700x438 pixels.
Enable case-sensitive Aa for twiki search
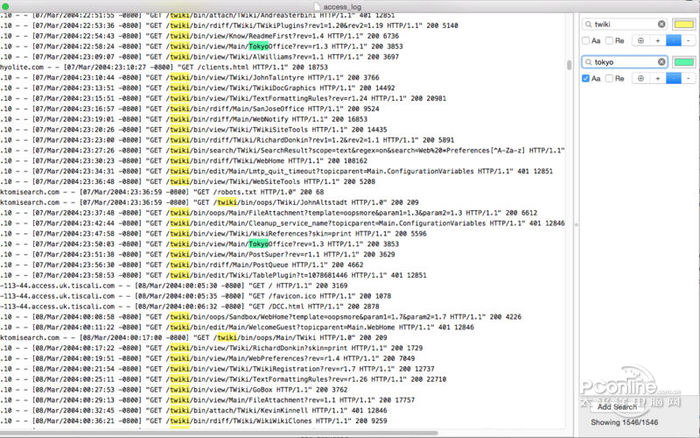tap(586, 41)
